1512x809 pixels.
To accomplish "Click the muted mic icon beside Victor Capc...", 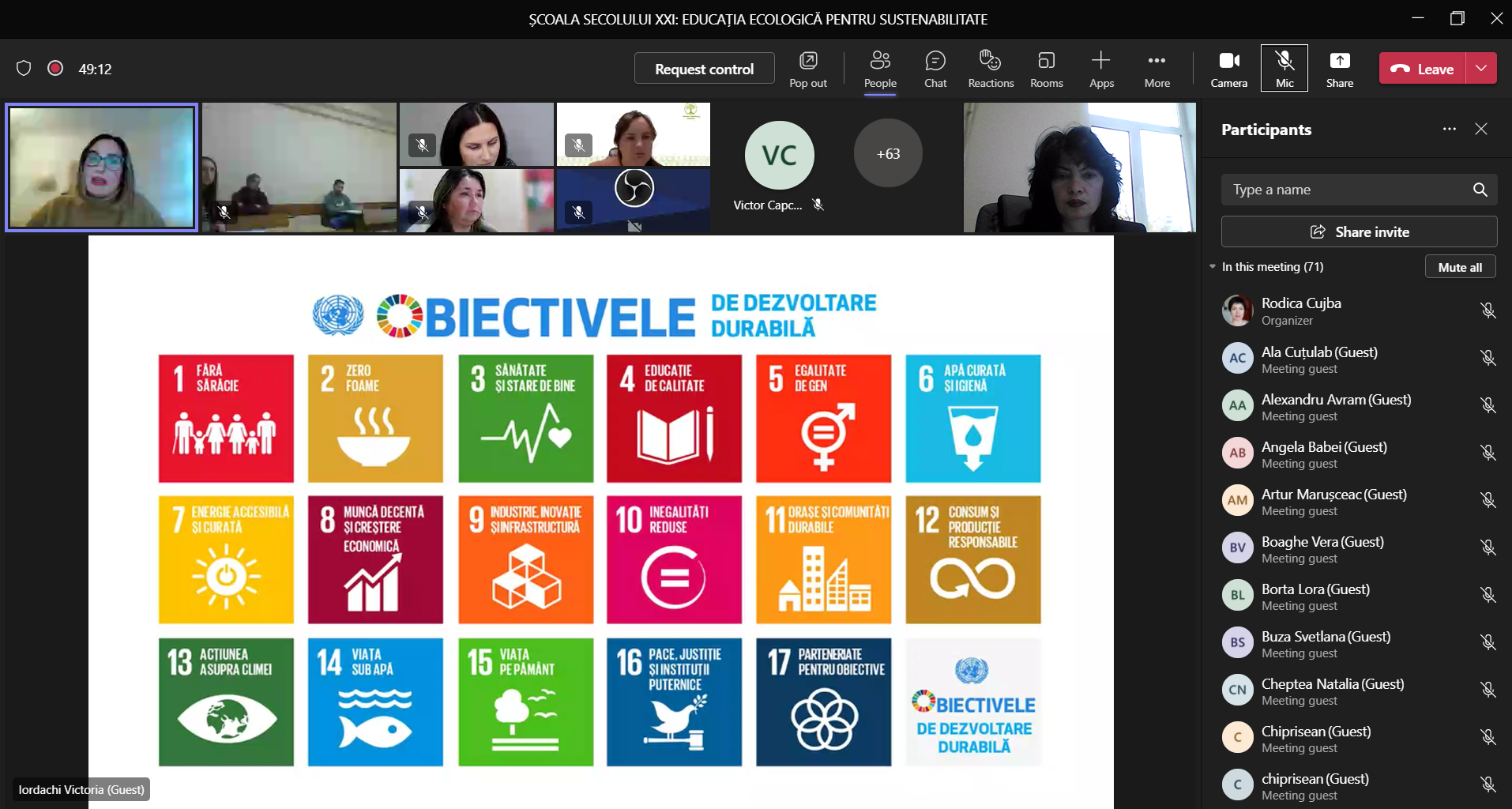I will (x=818, y=205).
